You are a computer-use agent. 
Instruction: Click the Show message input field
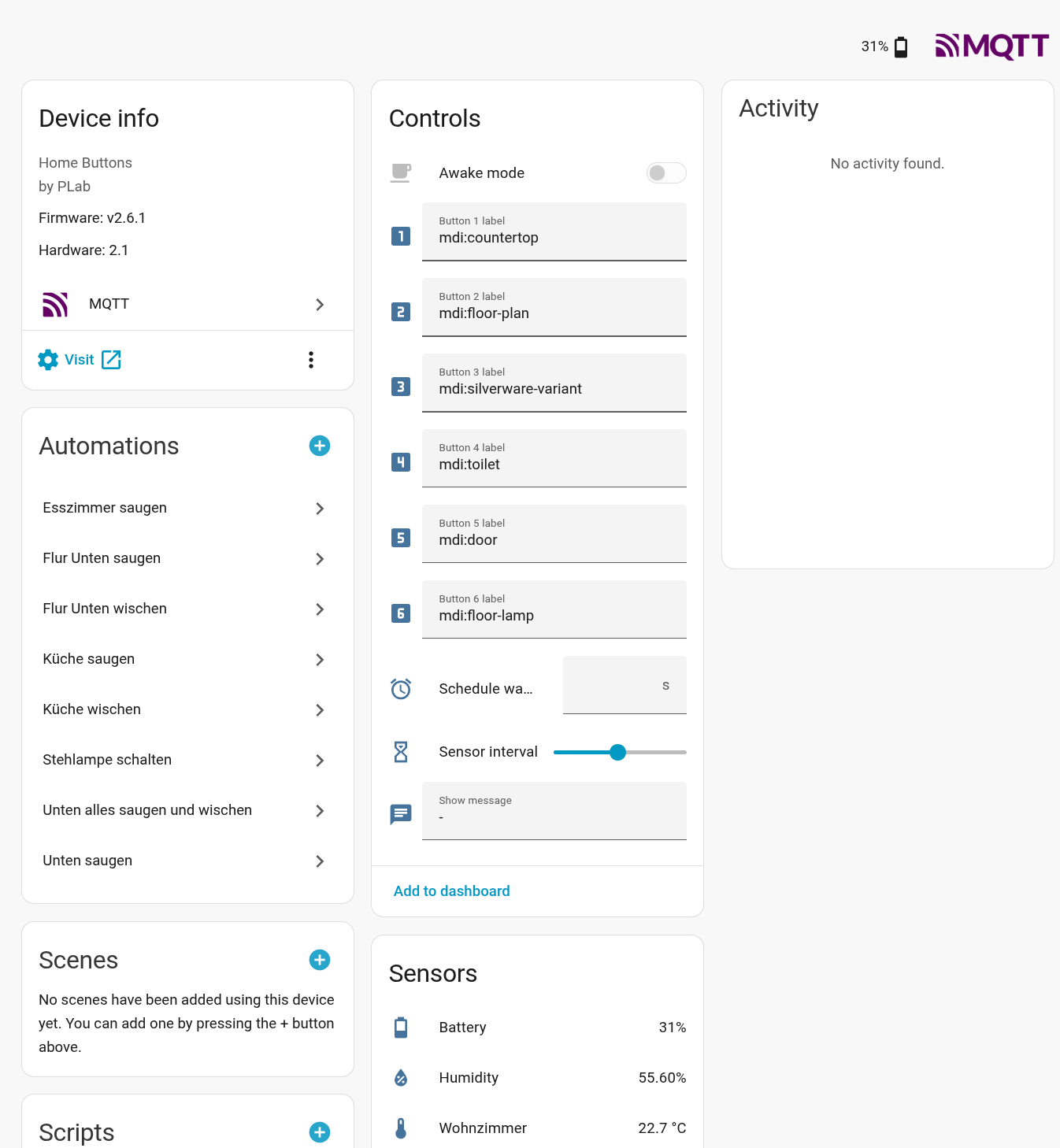(x=554, y=811)
